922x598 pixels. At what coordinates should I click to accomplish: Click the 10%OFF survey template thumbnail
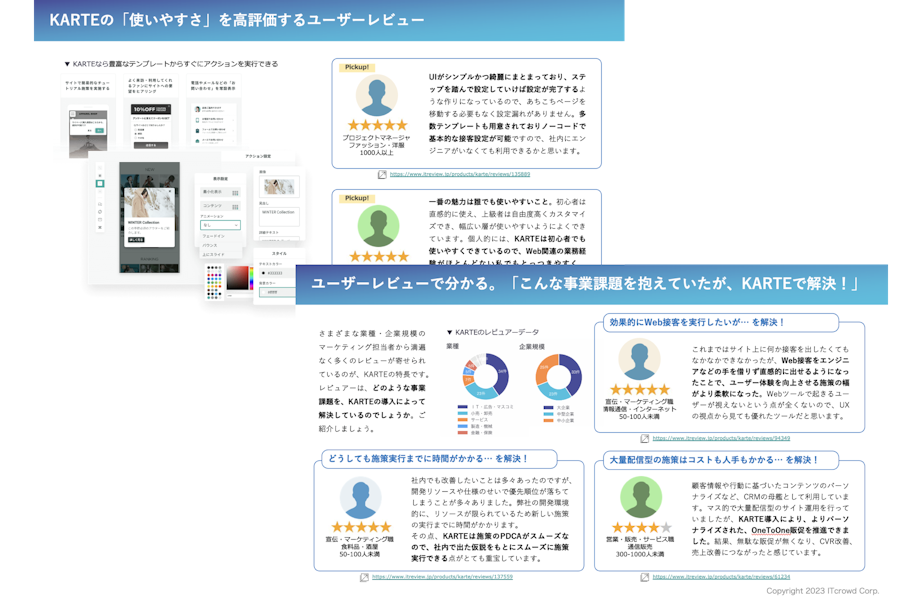point(151,126)
